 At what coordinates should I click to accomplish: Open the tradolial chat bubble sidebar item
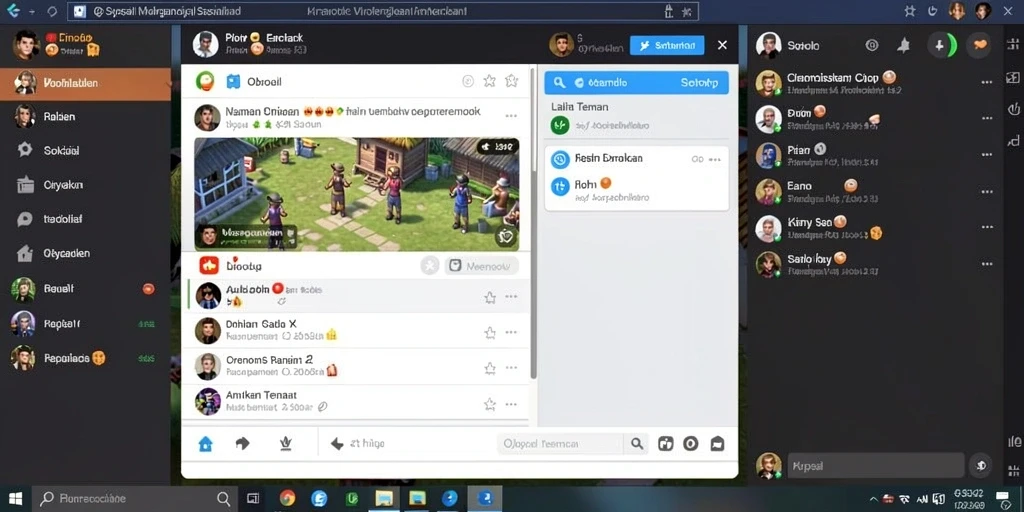pos(85,219)
